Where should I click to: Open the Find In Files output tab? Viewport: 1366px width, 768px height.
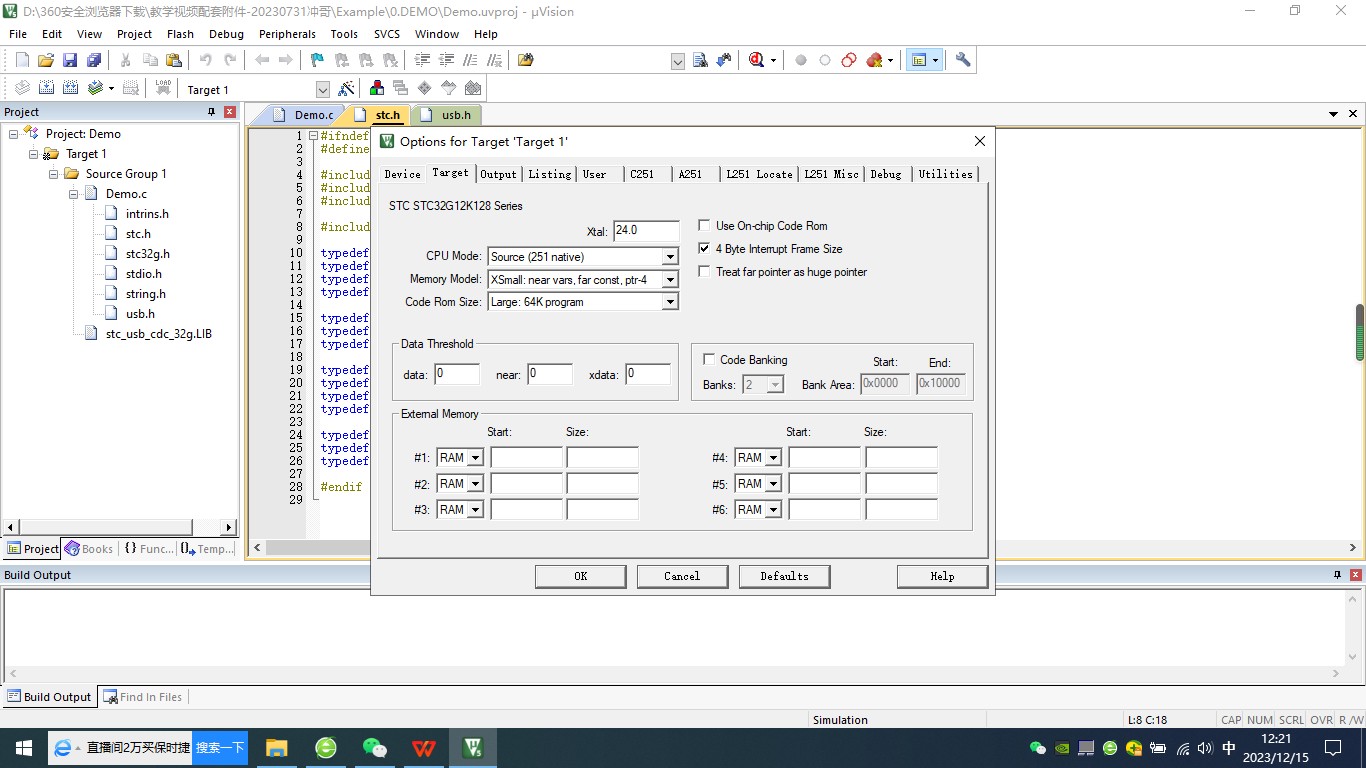[143, 697]
